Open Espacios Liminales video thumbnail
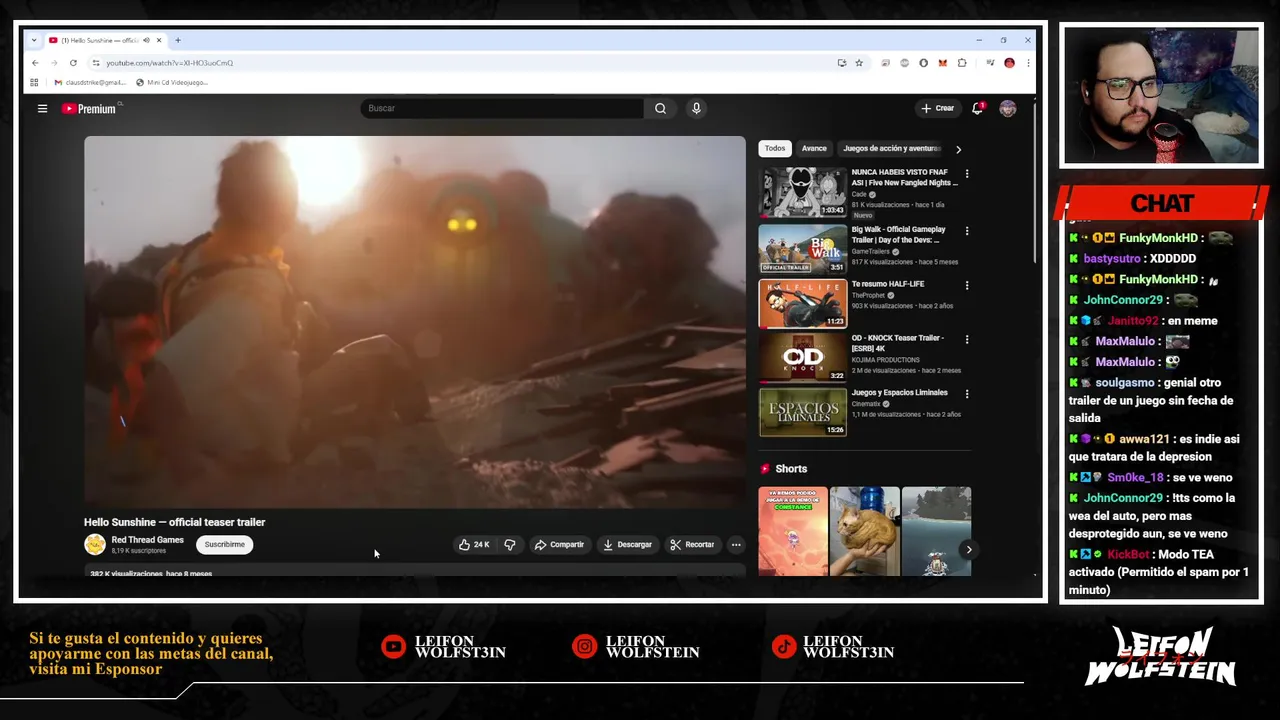 pyautogui.click(x=803, y=411)
